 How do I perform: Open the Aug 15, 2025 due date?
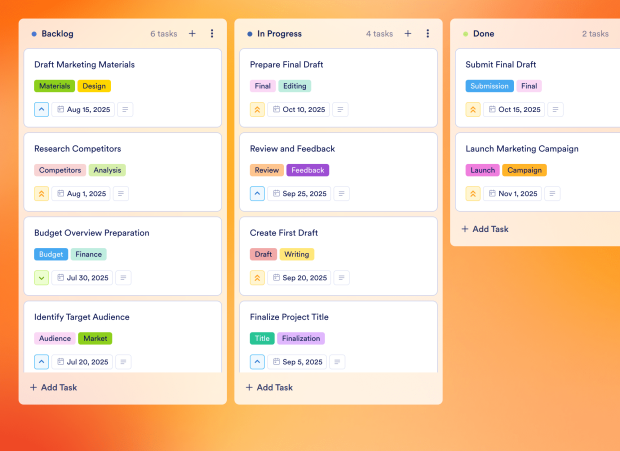click(x=83, y=110)
